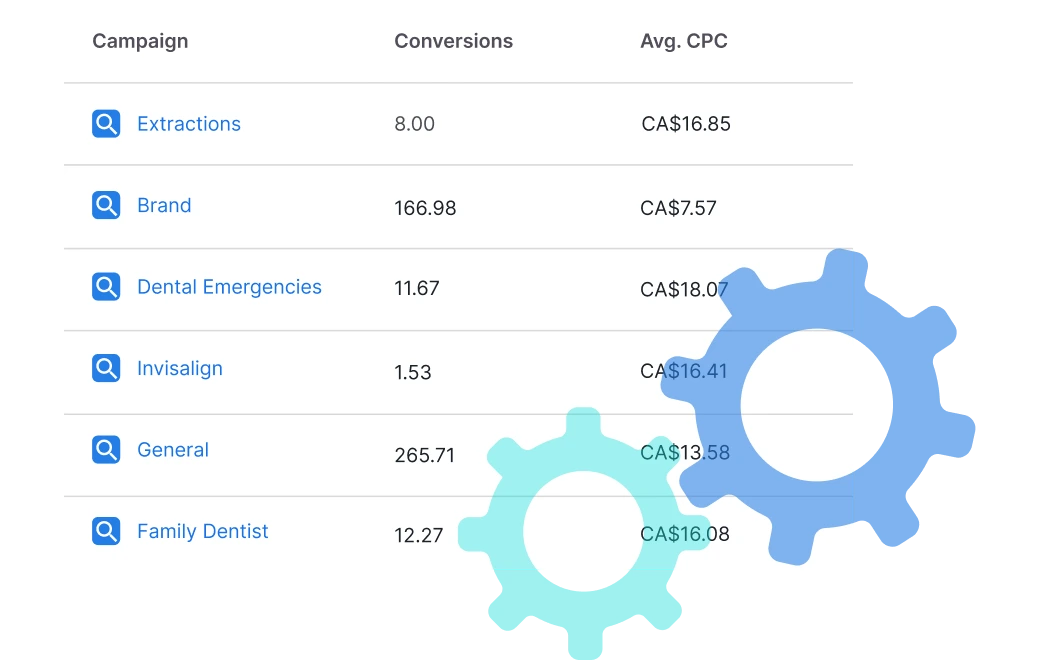Select the Family Dentist campaign
The width and height of the screenshot is (1040, 660).
203,531
